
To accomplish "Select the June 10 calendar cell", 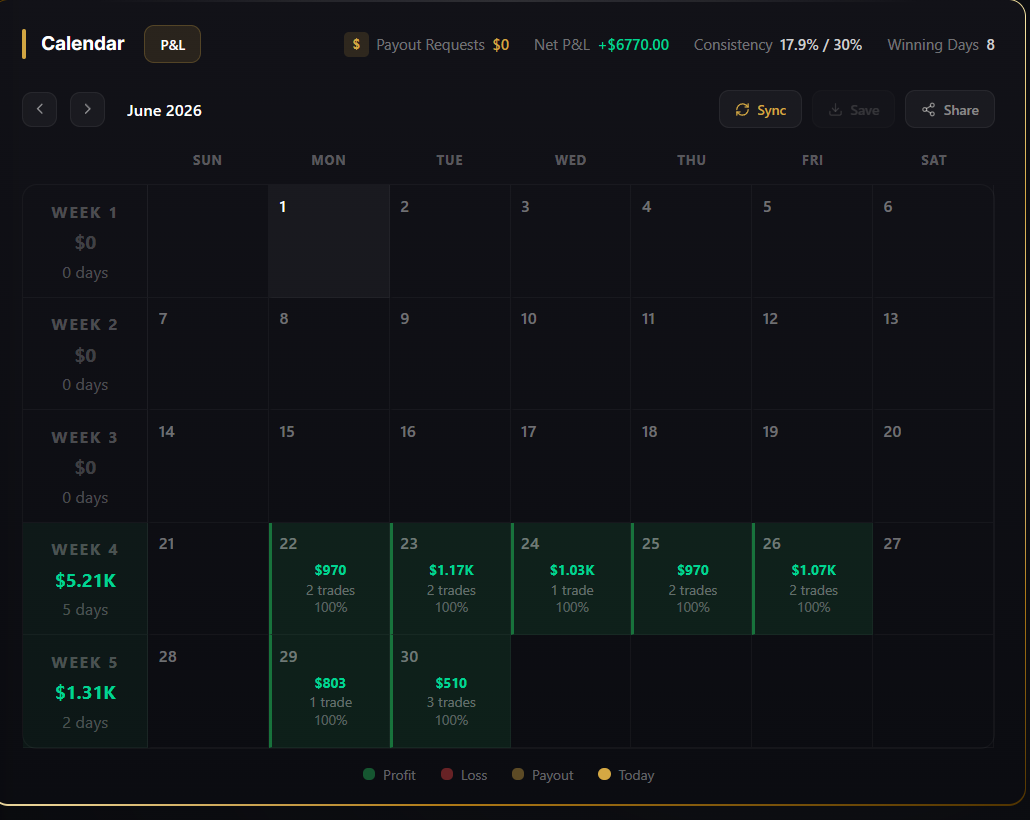I will 571,353.
